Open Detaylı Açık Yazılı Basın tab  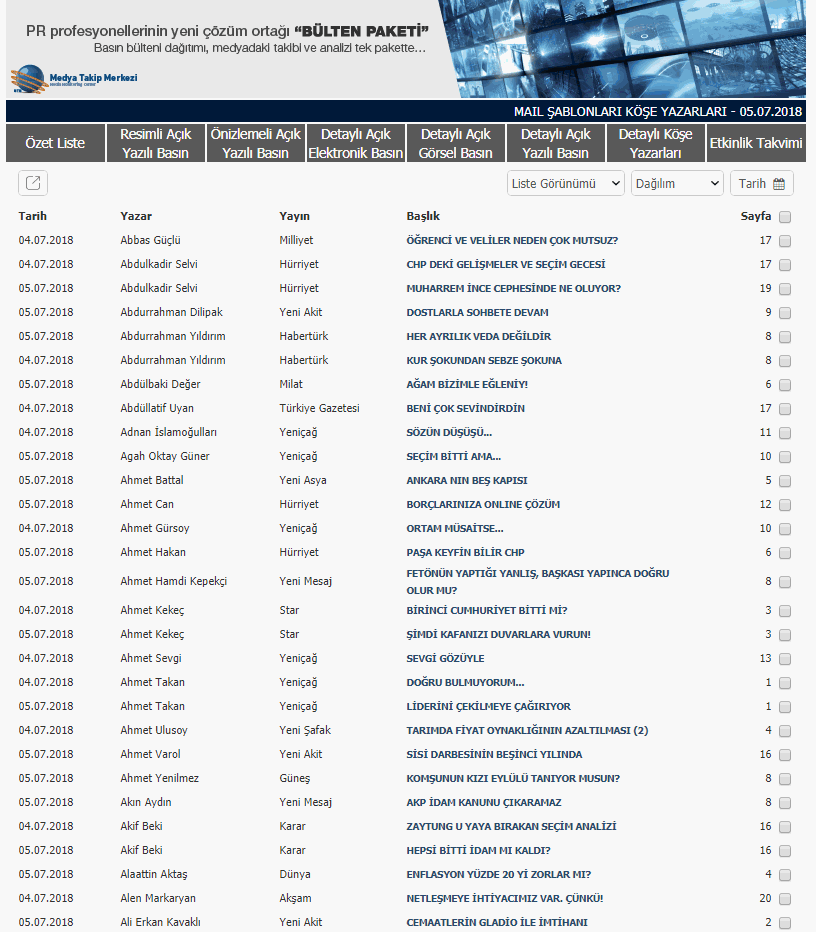click(555, 143)
